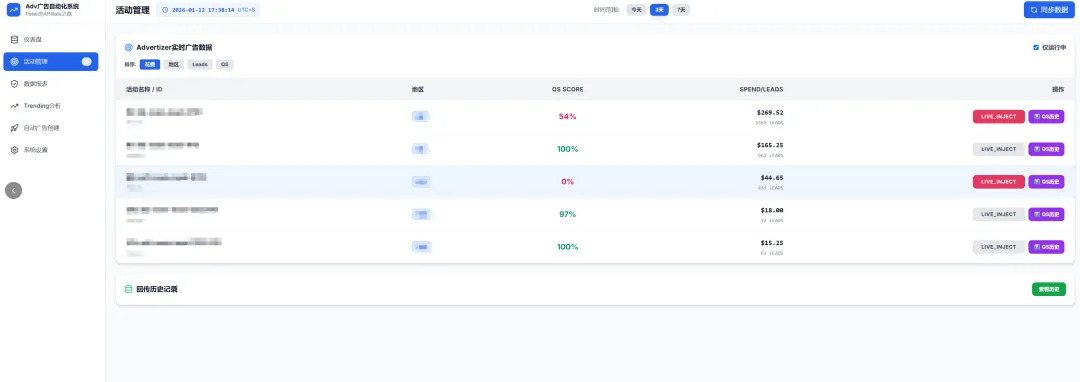Click the region tag in the 97% row
The height and width of the screenshot is (382, 1080).
(422, 214)
